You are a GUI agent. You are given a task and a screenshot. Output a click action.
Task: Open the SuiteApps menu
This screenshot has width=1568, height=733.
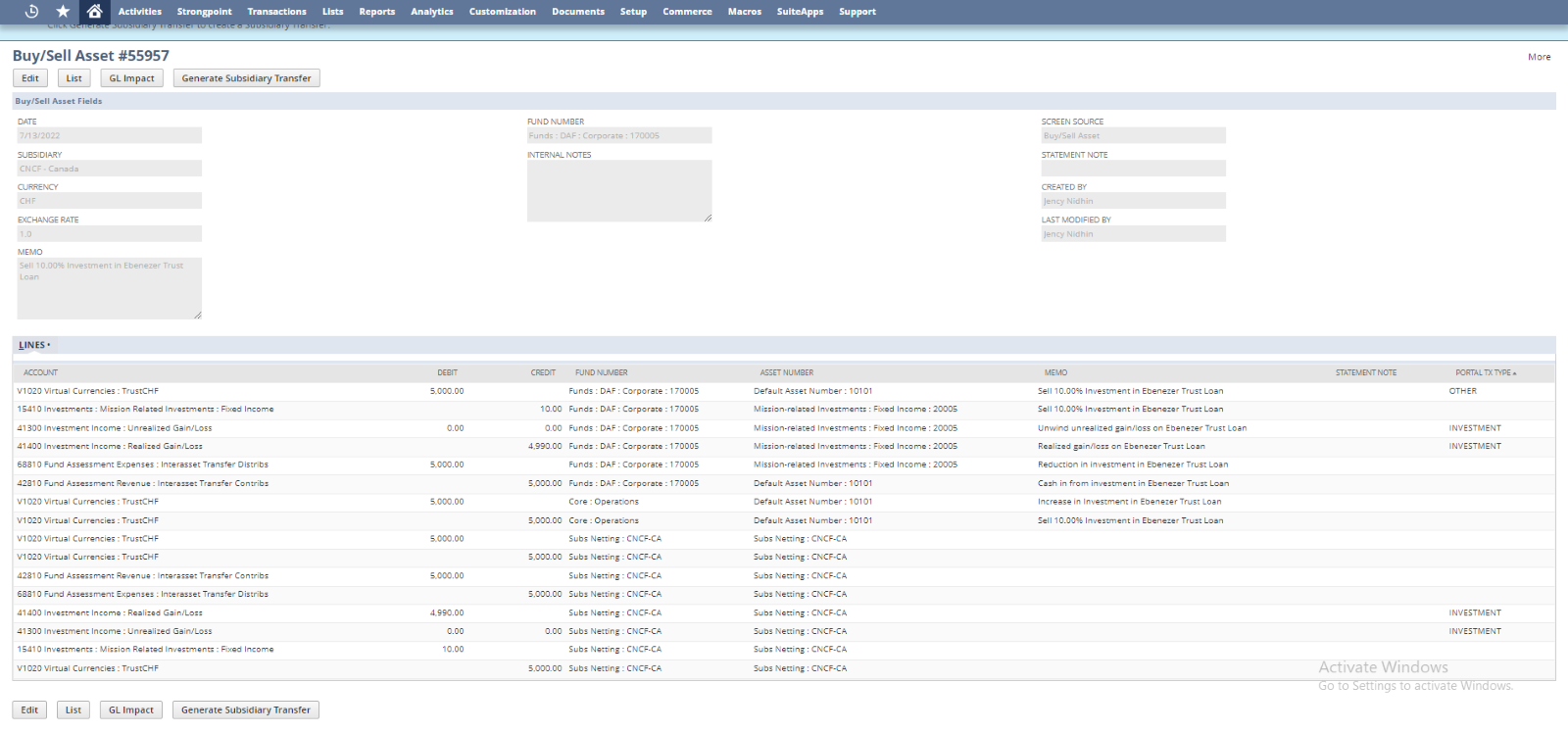800,12
